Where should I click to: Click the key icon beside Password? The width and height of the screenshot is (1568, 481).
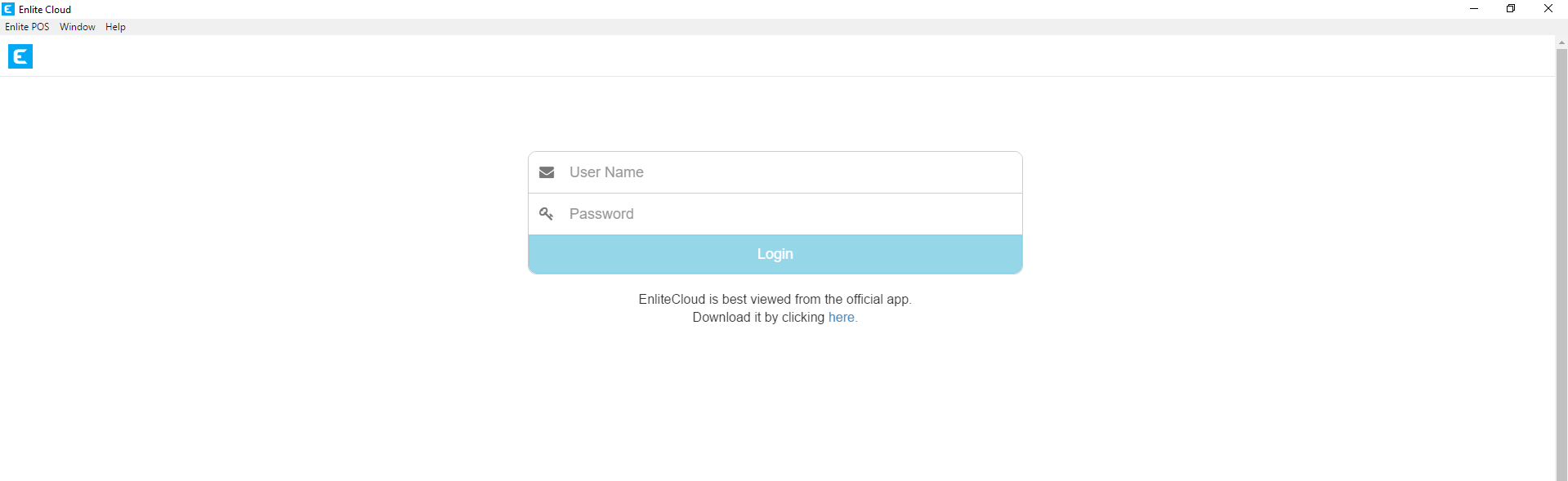pyautogui.click(x=547, y=214)
